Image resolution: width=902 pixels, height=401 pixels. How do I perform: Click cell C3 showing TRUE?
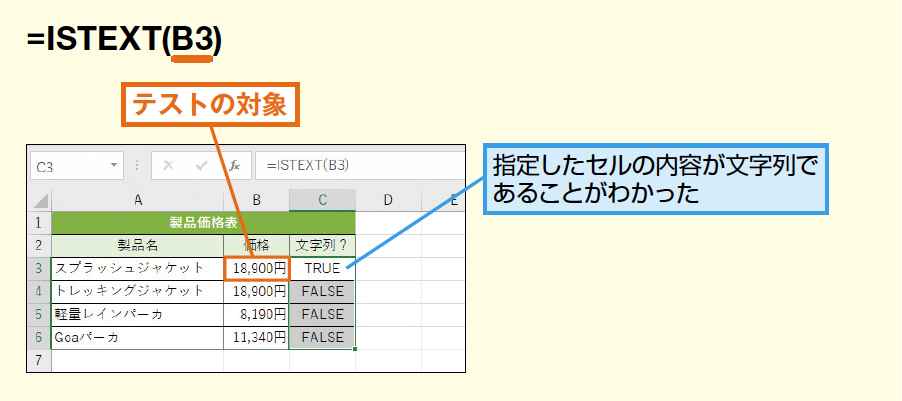pos(322,268)
